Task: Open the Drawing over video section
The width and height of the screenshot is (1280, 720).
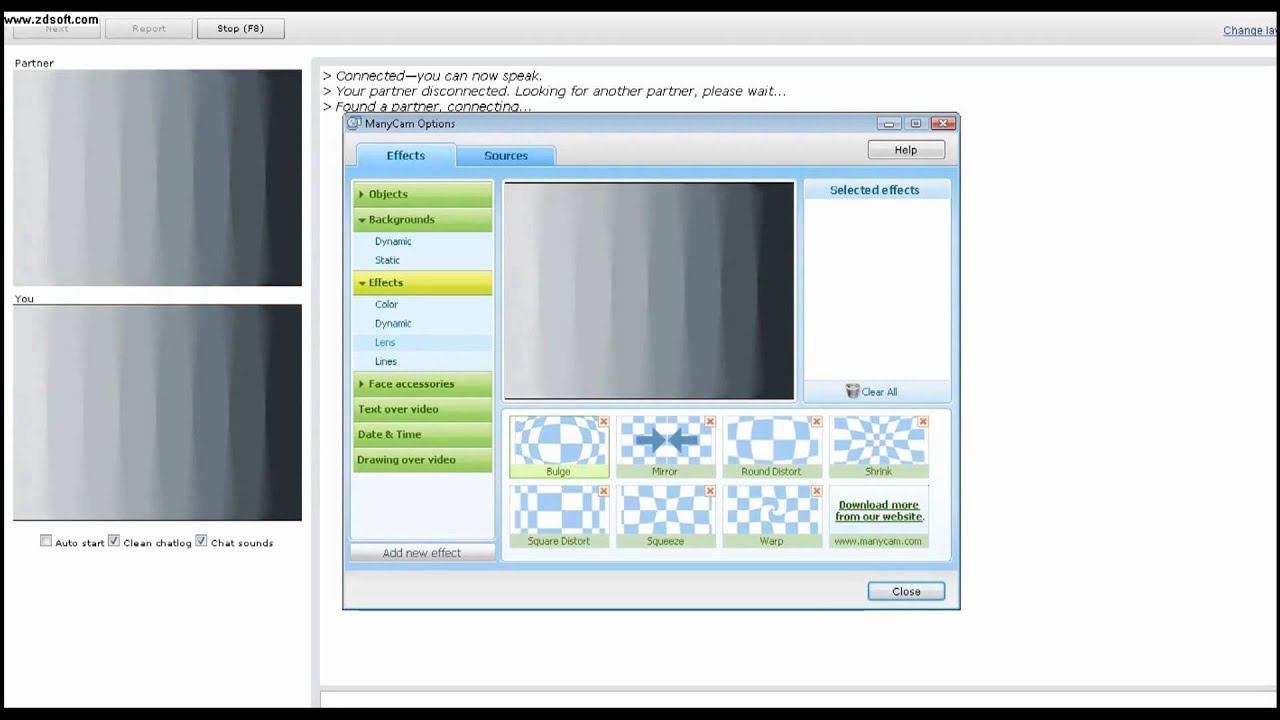Action: (422, 460)
